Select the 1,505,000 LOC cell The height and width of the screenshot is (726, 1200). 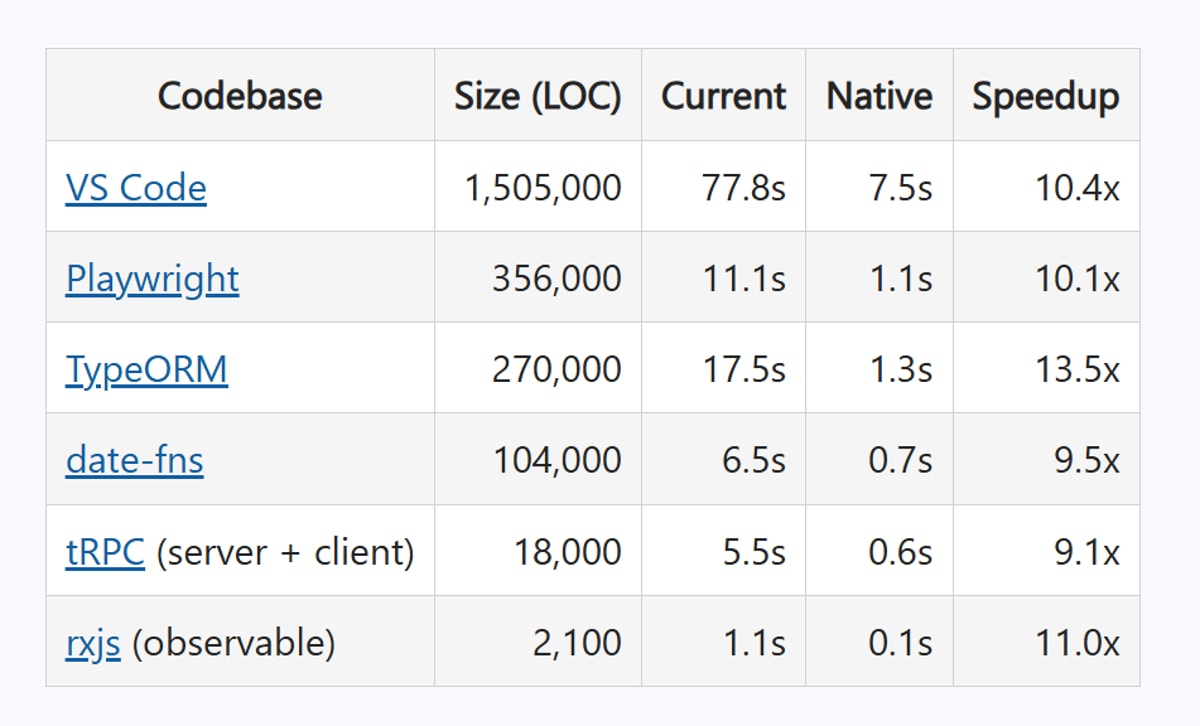pos(543,187)
